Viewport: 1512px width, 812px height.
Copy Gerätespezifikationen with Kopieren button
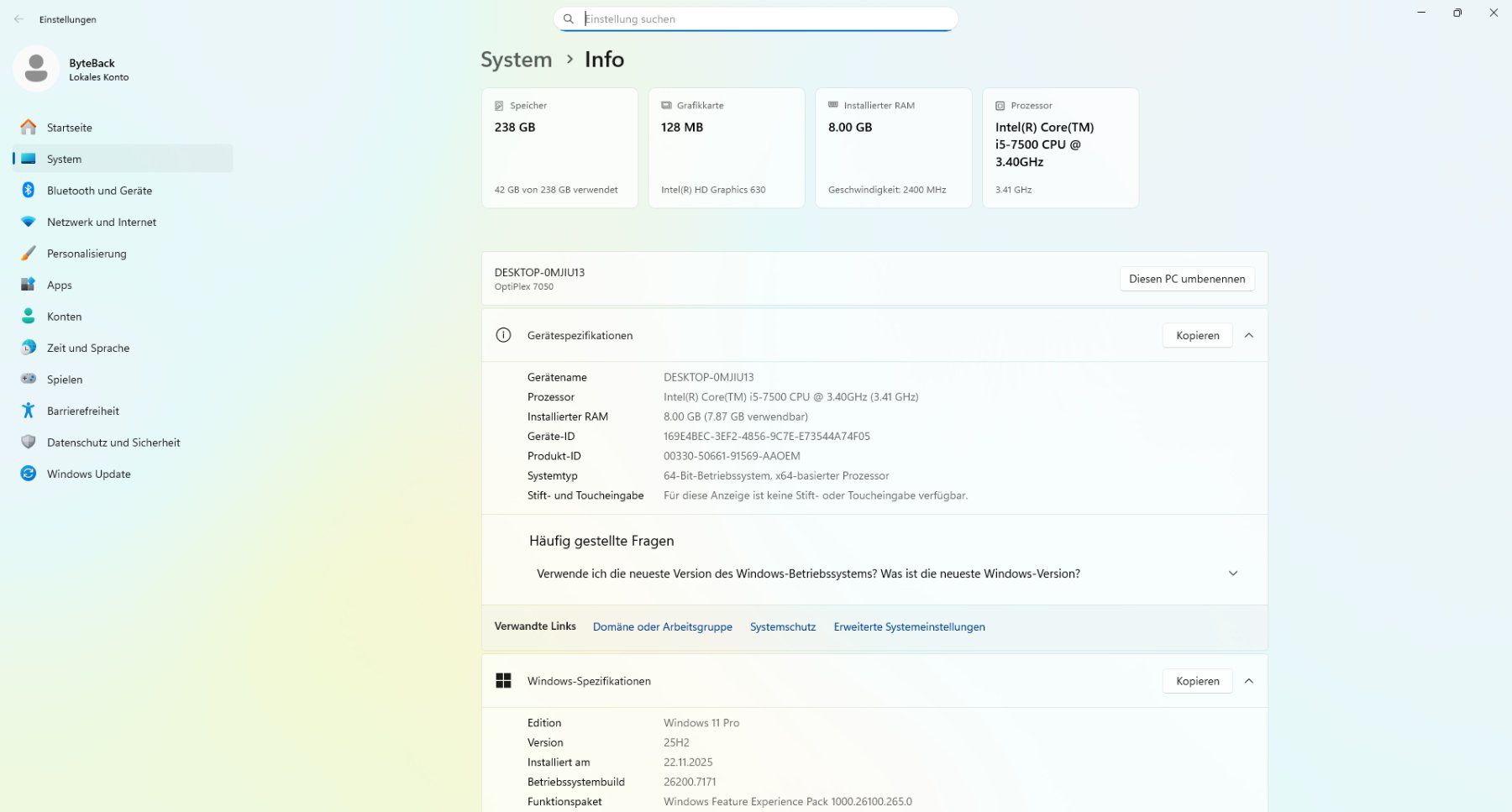point(1197,335)
